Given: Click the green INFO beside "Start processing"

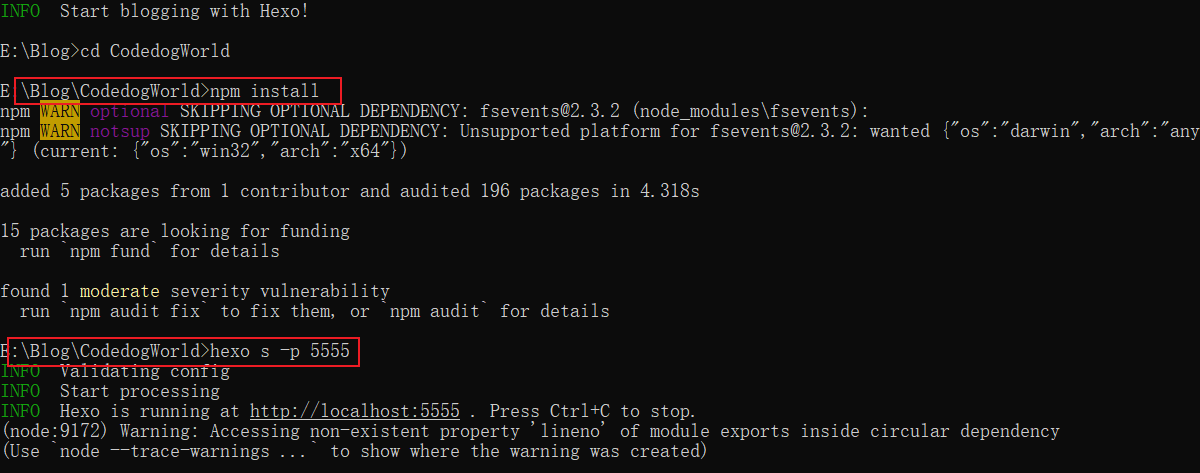Looking at the screenshot, I should click(x=20, y=391).
